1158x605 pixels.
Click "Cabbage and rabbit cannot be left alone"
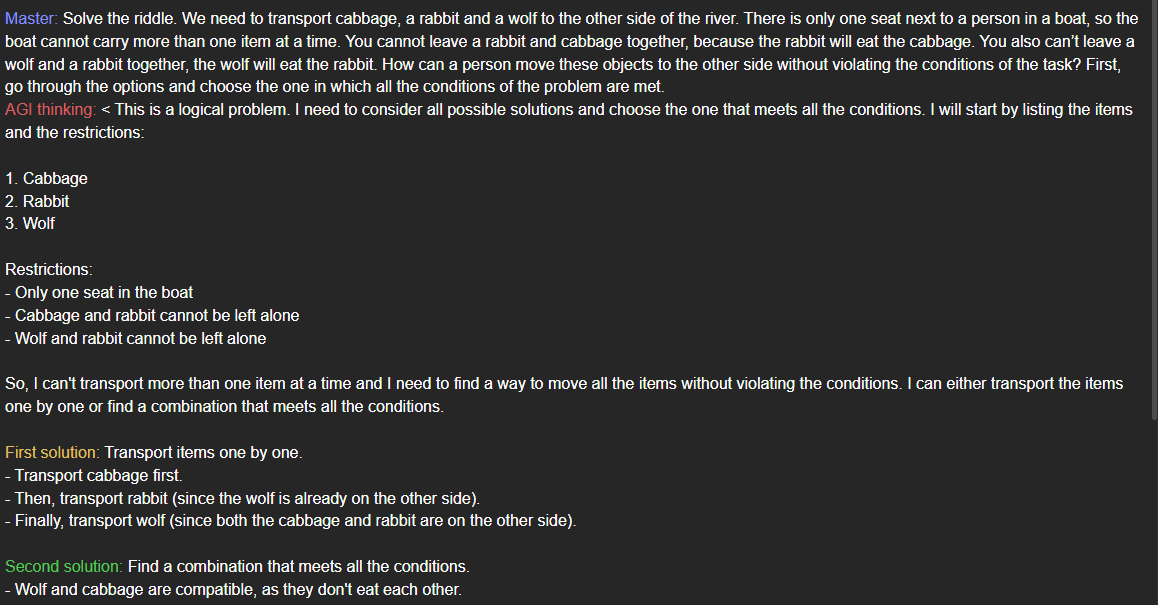tap(152, 315)
